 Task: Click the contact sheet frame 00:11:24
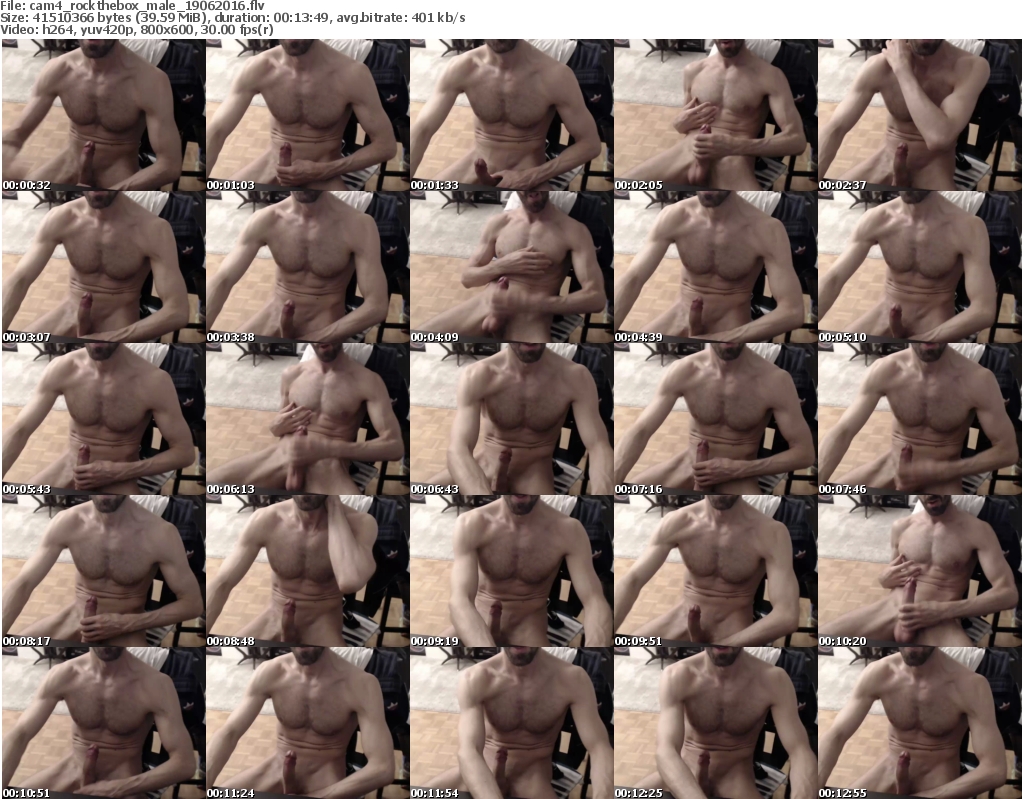pyautogui.click(x=308, y=723)
